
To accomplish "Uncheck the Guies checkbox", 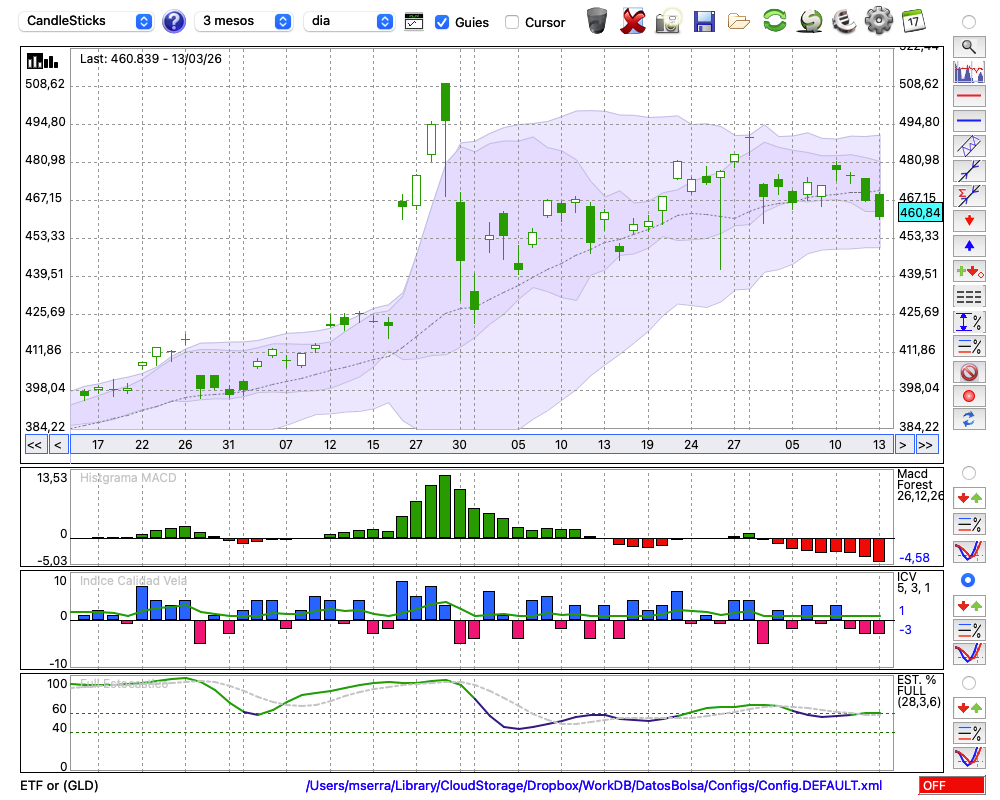I will tap(442, 22).
